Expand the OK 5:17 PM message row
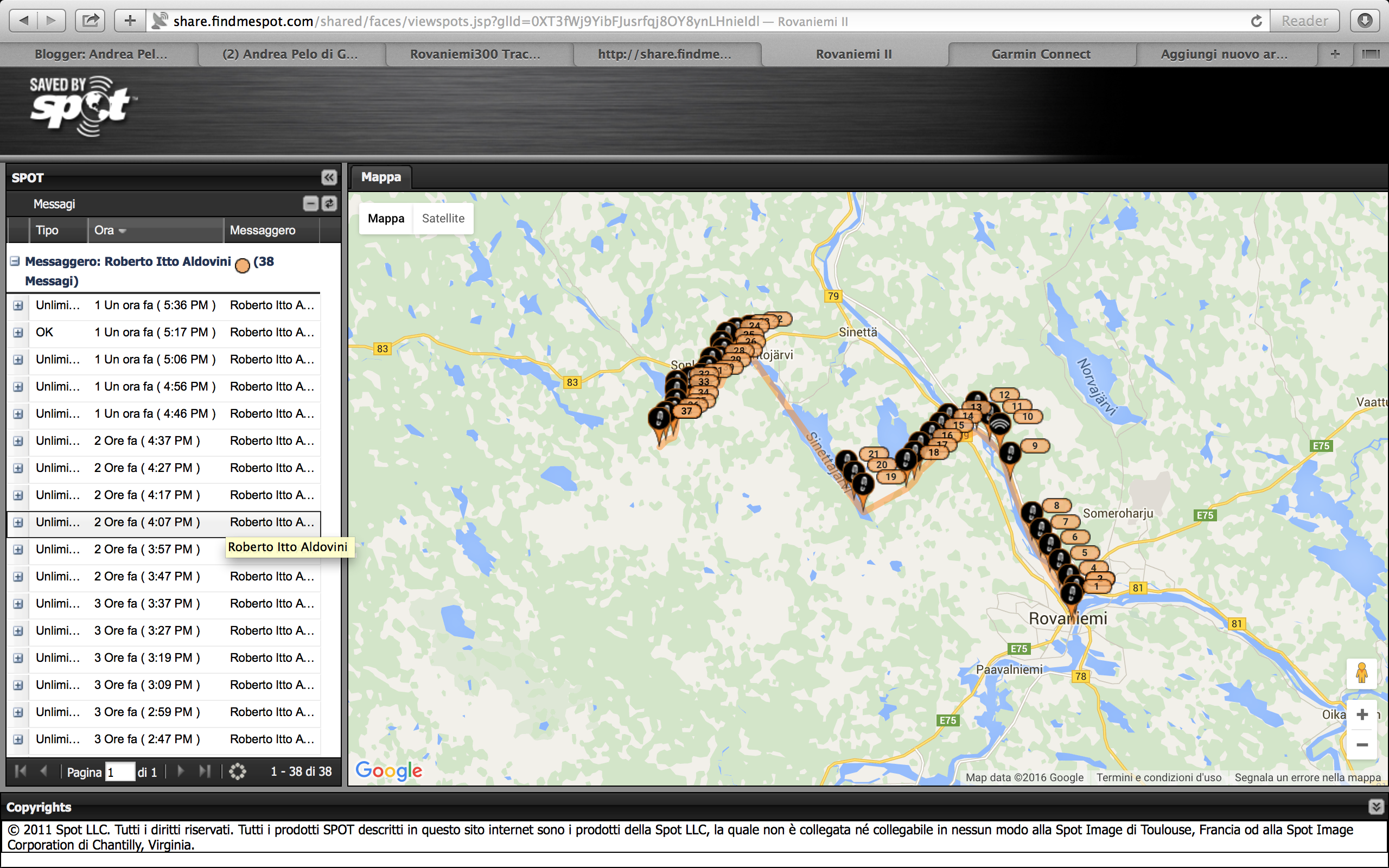1389x868 pixels. click(18, 333)
